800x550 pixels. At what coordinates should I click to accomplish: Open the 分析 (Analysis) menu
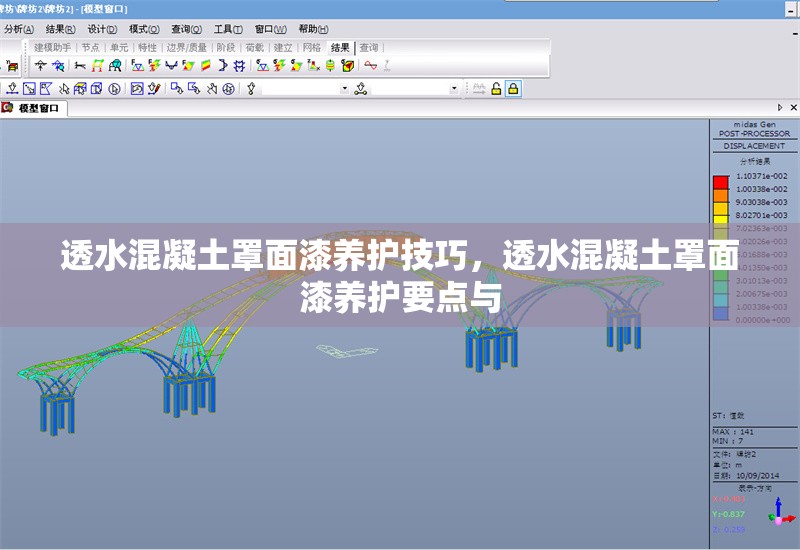tap(18, 29)
